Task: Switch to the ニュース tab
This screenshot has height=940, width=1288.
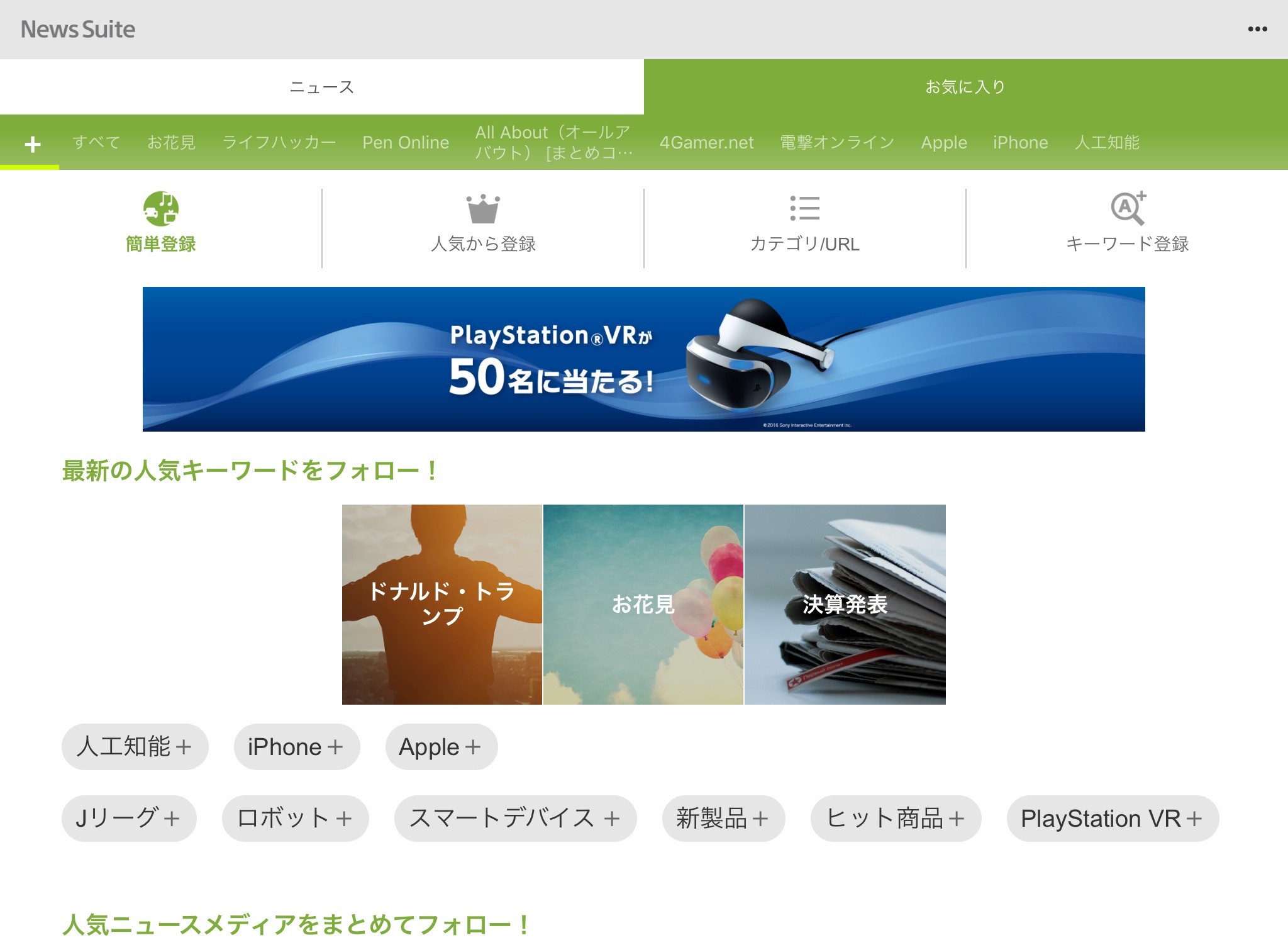Action: pos(322,87)
